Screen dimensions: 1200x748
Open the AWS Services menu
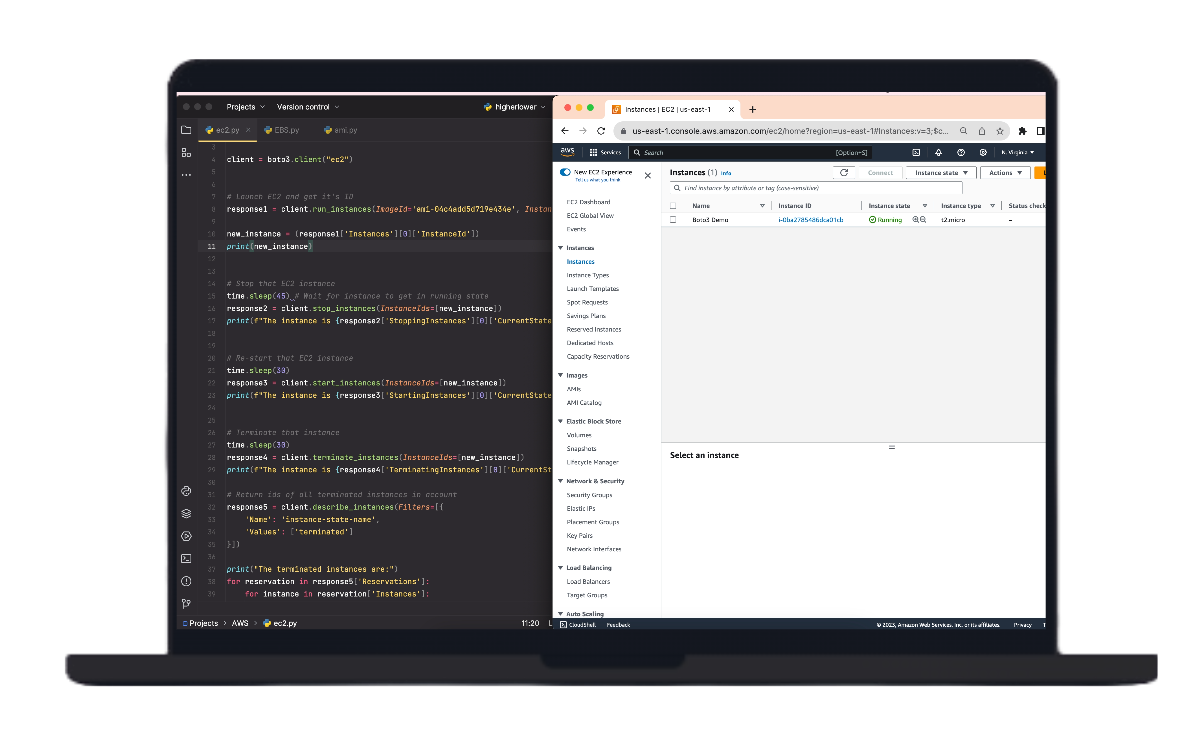tap(605, 152)
